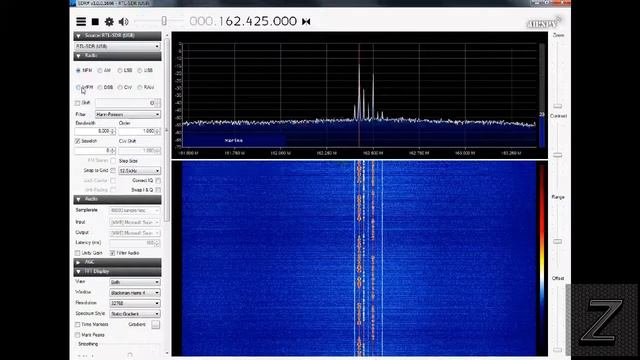The image size is (640, 360).
Task: Mute audio with the speaker icon
Action: [123, 22]
